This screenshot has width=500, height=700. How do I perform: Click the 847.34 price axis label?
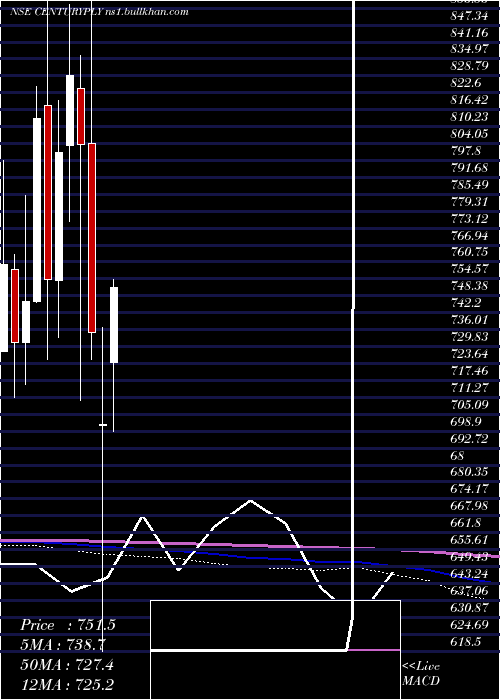(x=469, y=17)
